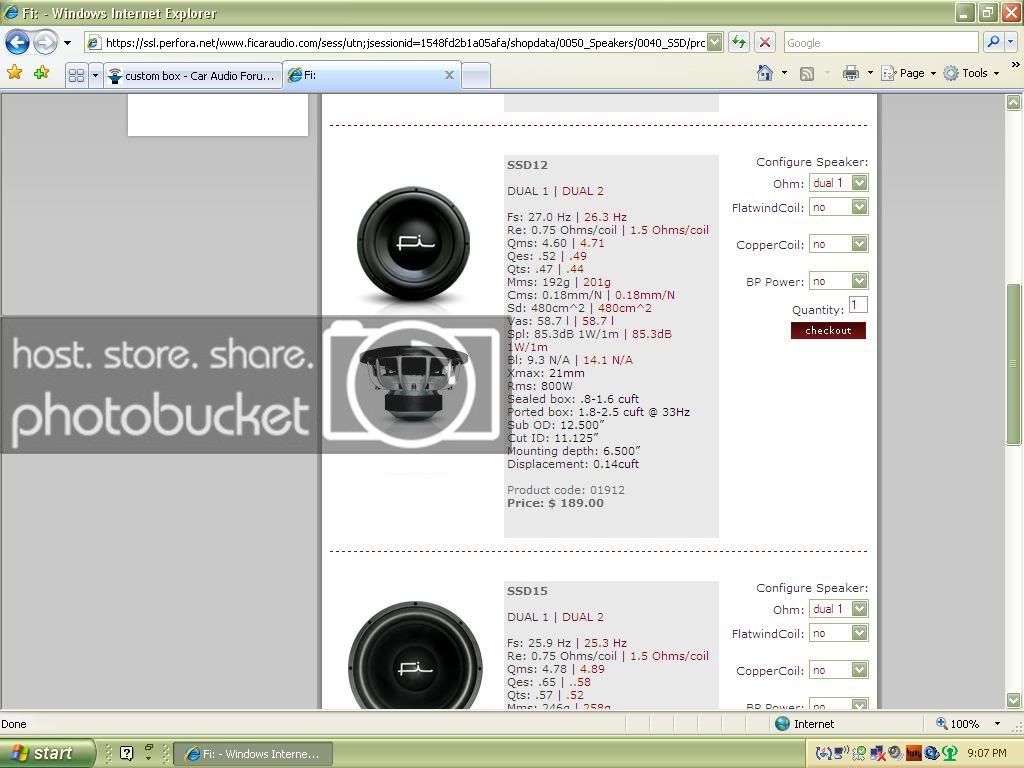Open tab list dropdown arrow

pyautogui.click(x=95, y=75)
